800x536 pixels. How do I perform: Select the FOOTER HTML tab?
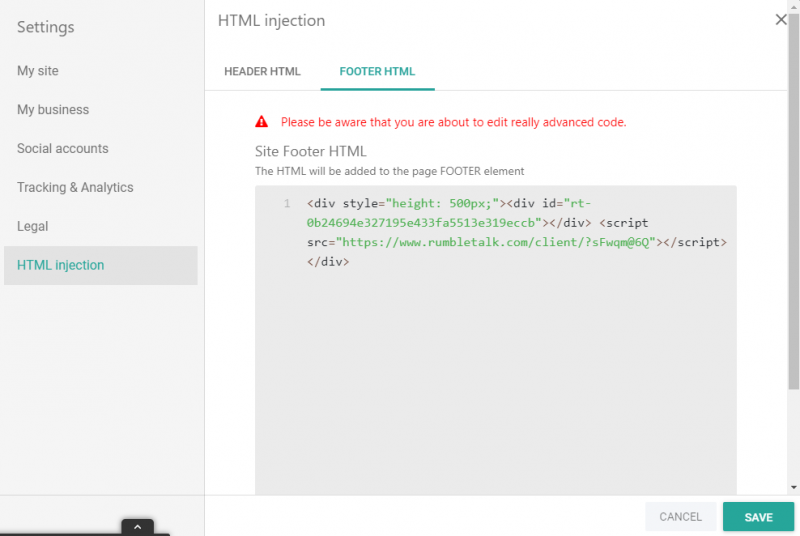(x=377, y=72)
